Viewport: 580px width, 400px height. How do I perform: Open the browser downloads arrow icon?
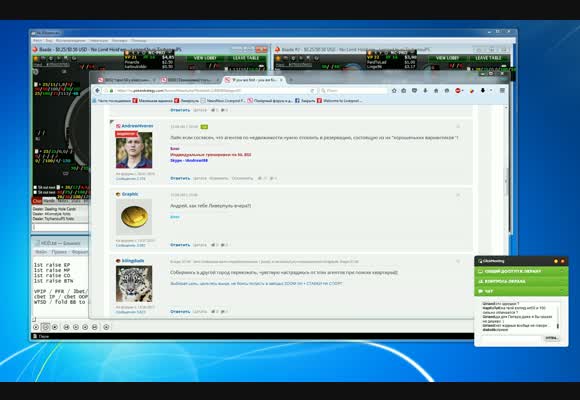pos(425,90)
